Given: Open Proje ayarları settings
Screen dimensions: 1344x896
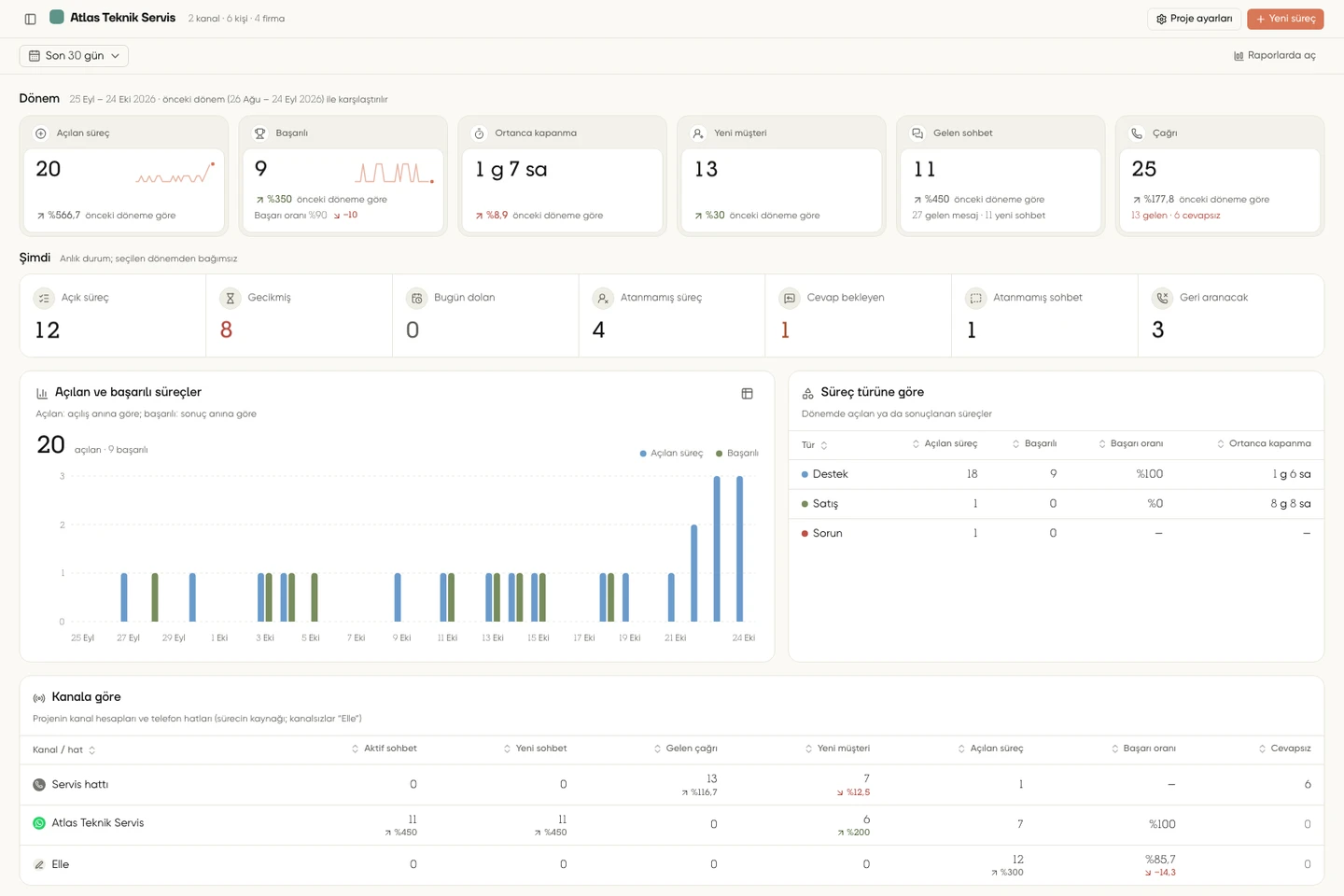Looking at the screenshot, I should coord(1194,19).
